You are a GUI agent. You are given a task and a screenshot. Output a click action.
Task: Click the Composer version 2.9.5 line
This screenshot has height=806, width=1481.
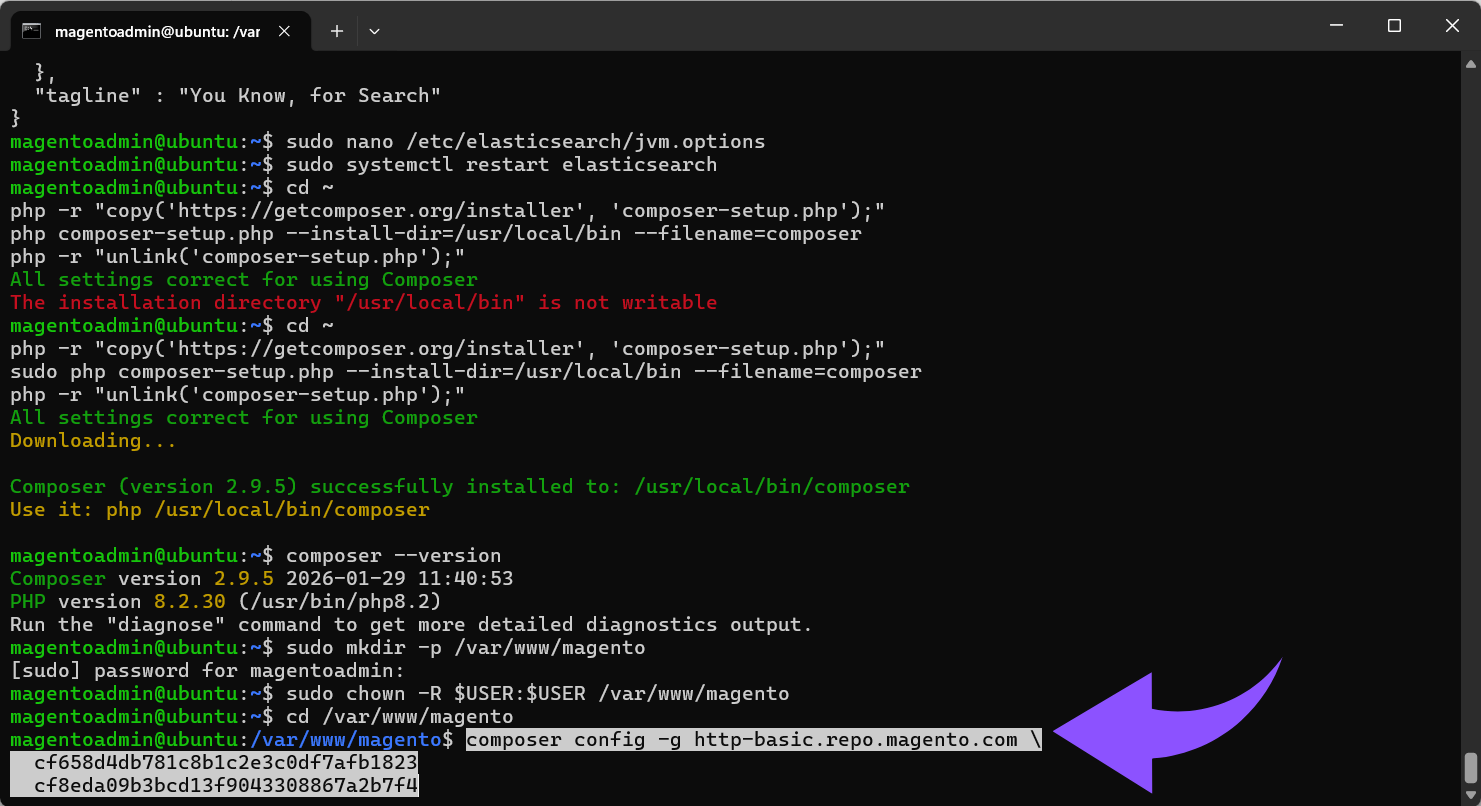click(x=260, y=578)
